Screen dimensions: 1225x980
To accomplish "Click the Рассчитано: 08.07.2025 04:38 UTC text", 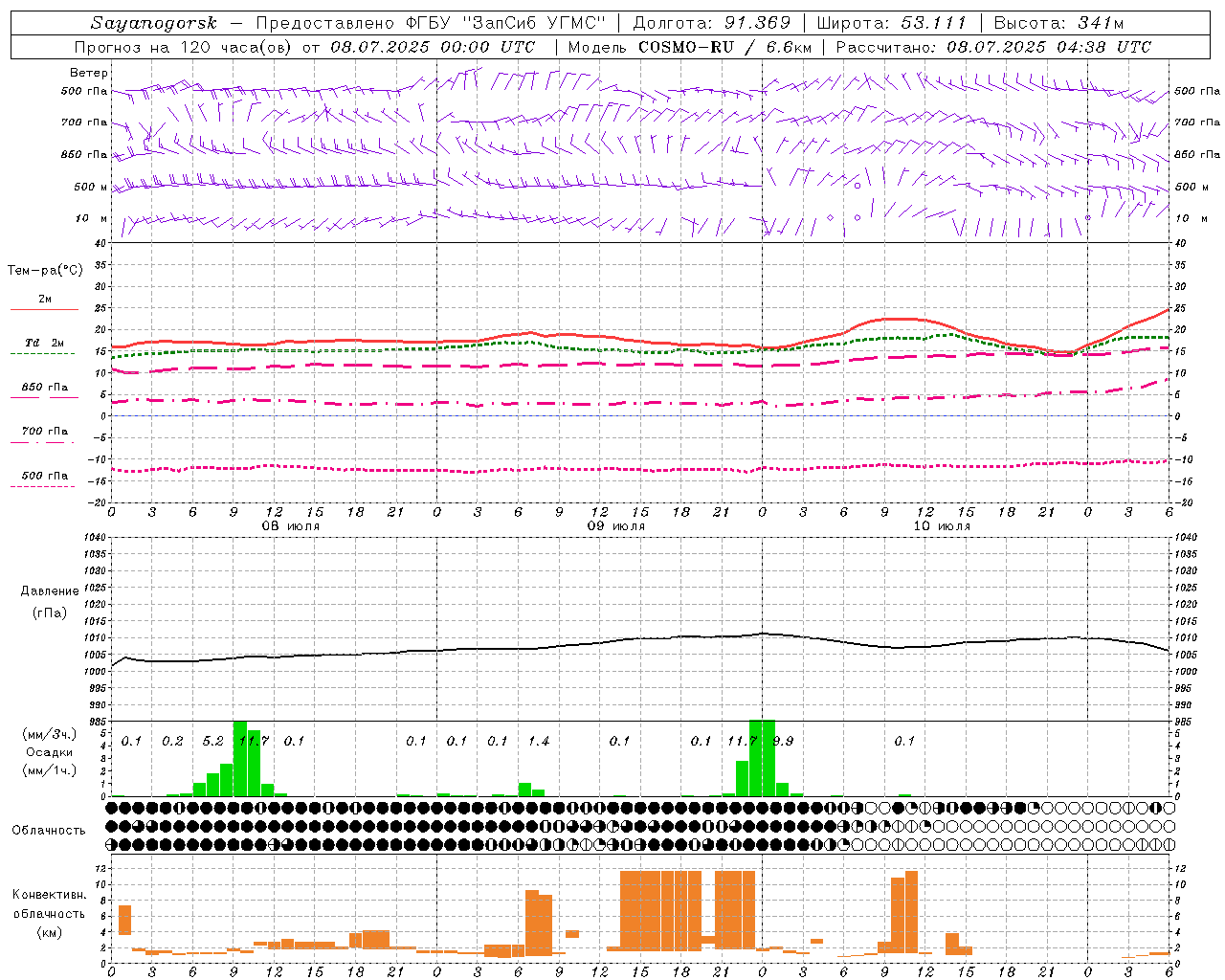I will [x=993, y=47].
